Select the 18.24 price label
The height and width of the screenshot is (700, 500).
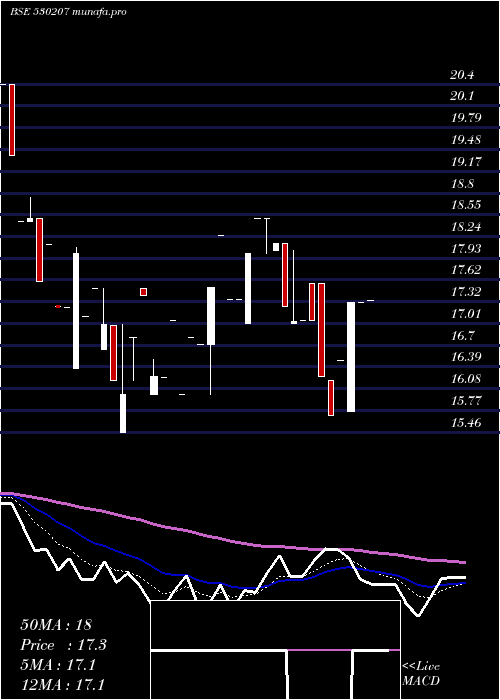coord(466,227)
